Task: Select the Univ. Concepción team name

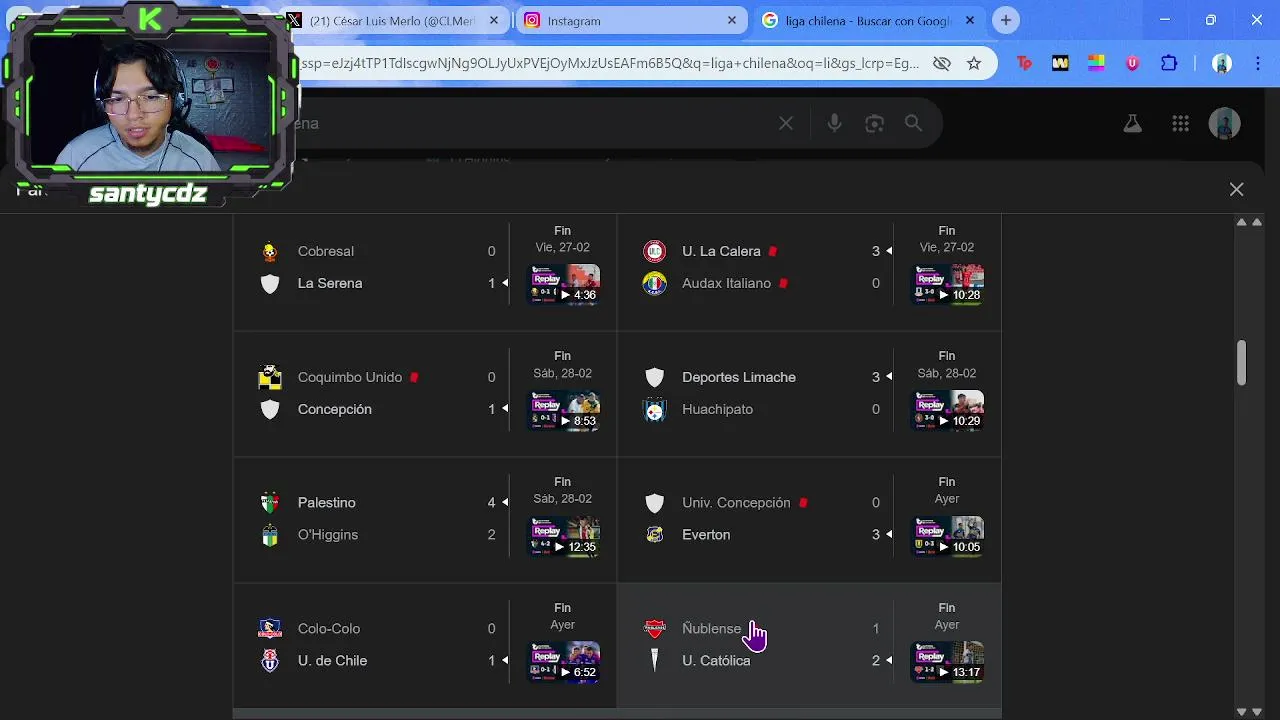Action: click(736, 503)
